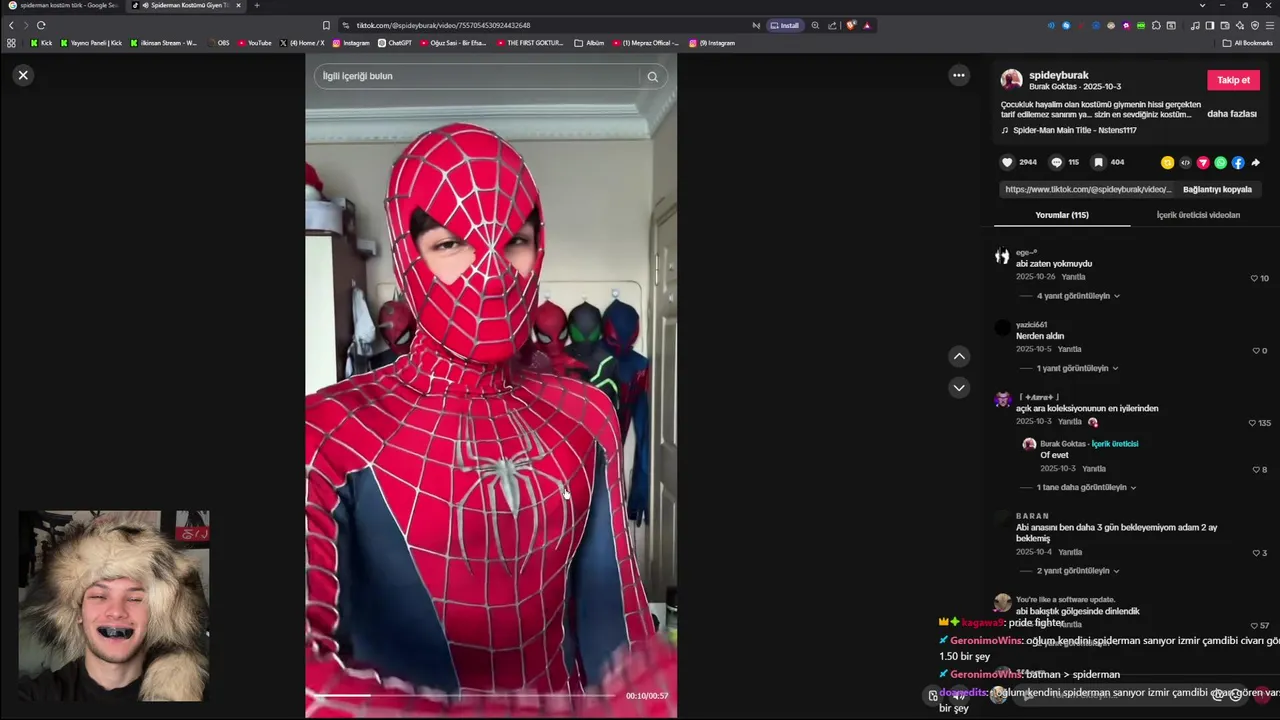Share video to Facebook
The height and width of the screenshot is (720, 1280).
point(1238,162)
